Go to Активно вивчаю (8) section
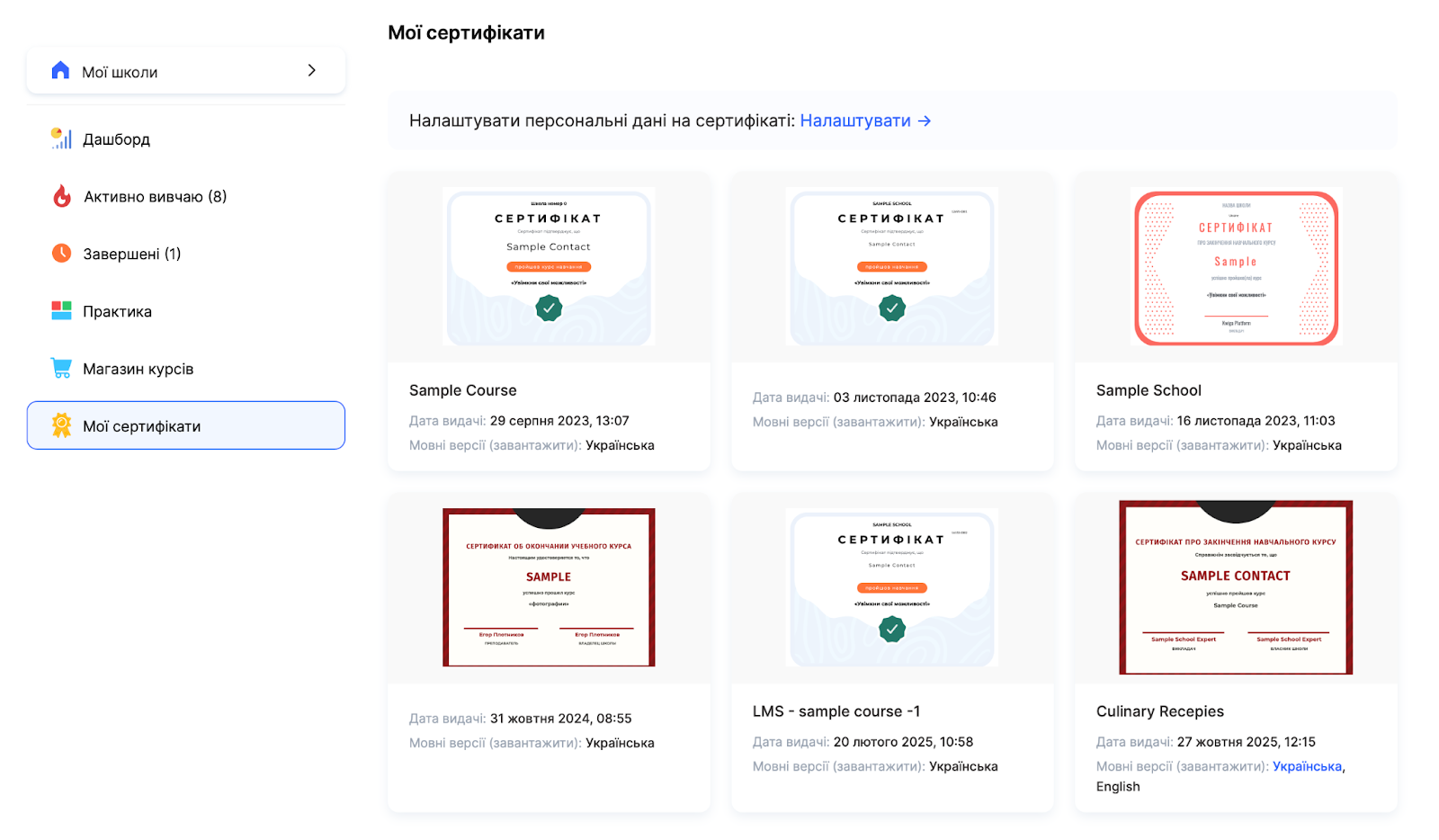This screenshot has height=840, width=1439. [x=155, y=197]
